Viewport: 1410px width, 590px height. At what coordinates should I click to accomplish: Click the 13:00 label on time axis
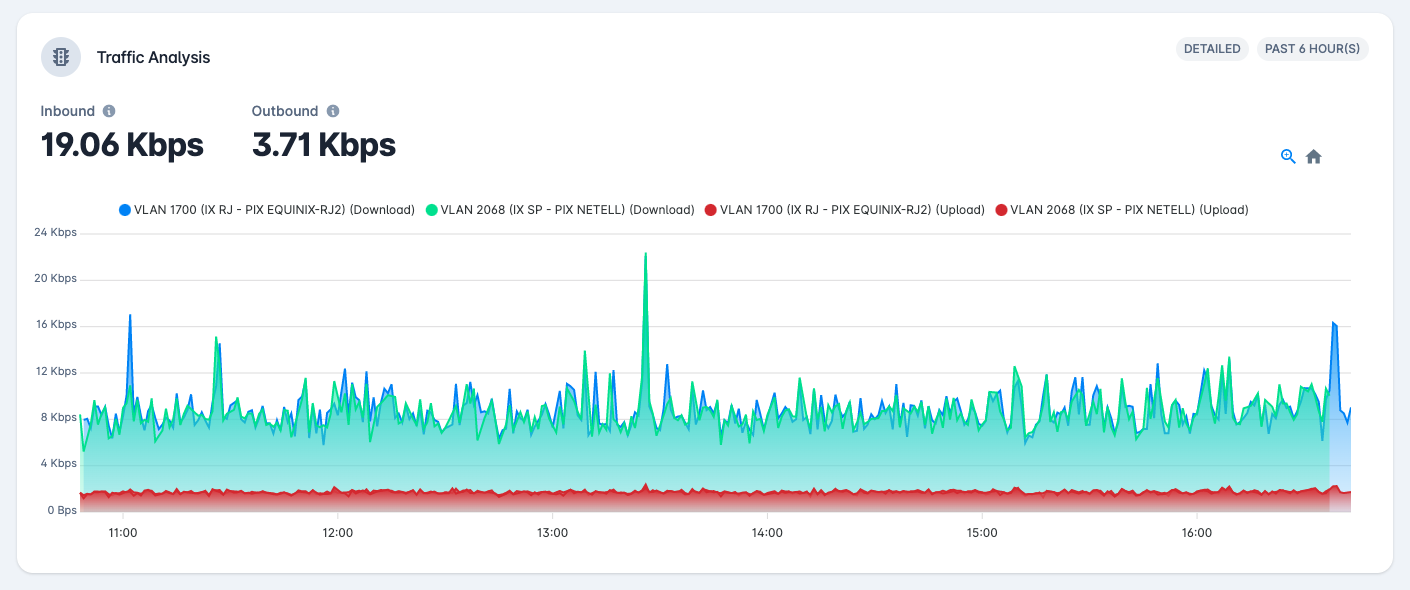(552, 533)
